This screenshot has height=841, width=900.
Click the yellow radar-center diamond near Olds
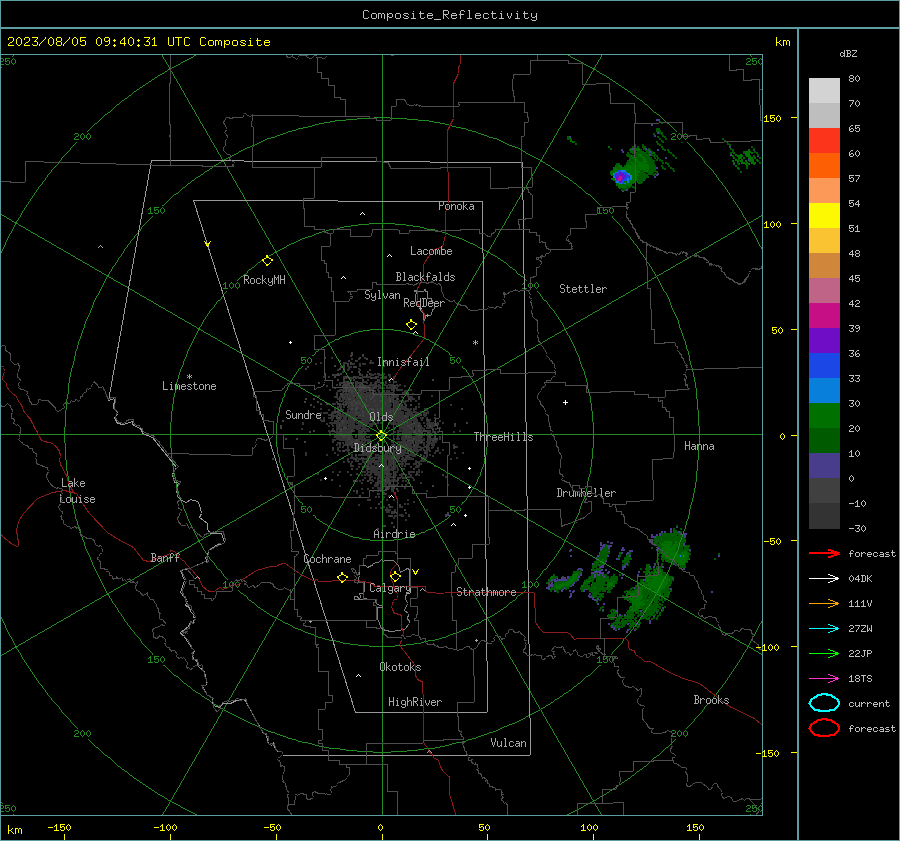pos(381,436)
